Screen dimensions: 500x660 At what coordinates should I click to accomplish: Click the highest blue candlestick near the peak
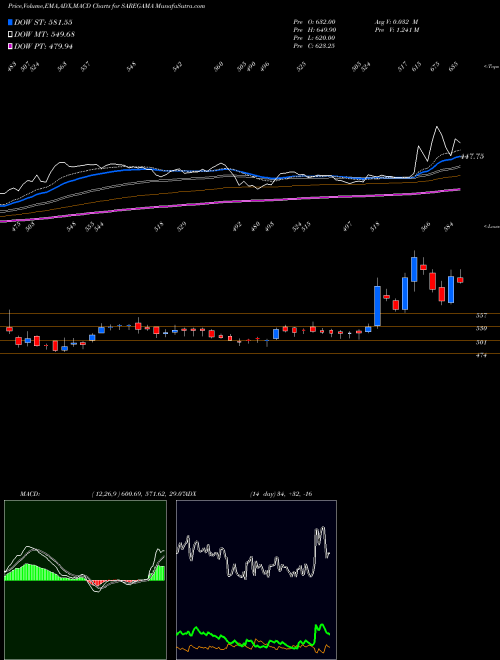coord(414,269)
